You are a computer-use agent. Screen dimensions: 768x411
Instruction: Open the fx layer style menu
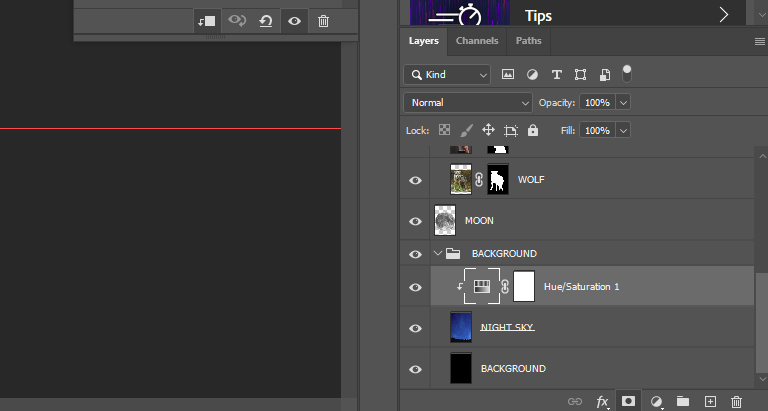603,401
